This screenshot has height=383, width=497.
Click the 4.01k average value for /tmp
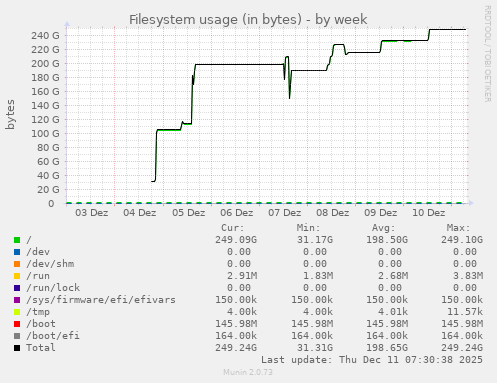[x=393, y=312]
